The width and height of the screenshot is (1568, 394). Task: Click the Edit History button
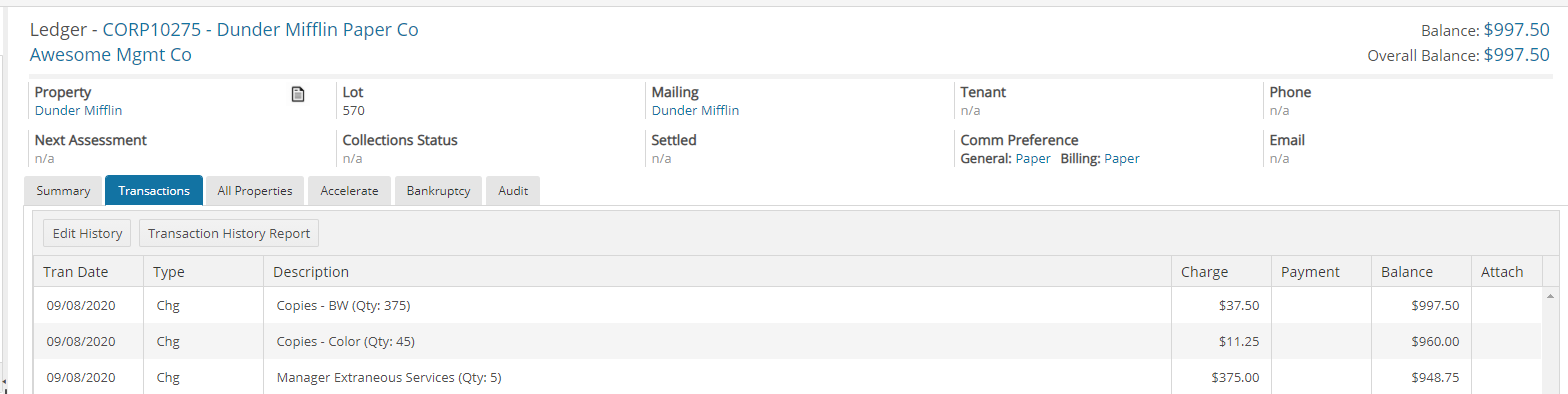tap(87, 233)
